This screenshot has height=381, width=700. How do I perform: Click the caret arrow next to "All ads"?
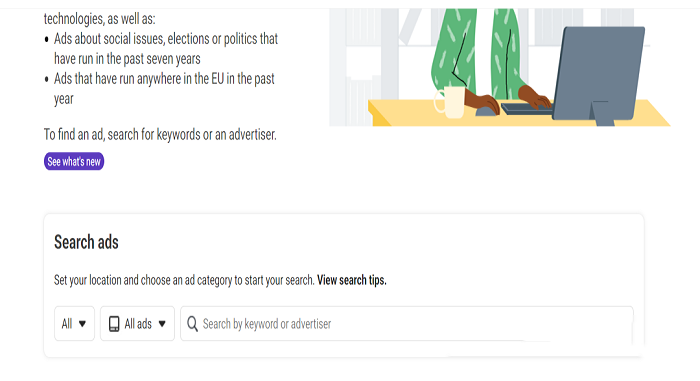[162, 324]
